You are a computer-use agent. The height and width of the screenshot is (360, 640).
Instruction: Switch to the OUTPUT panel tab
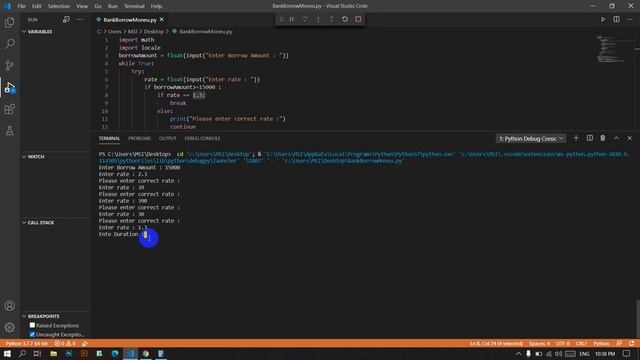[x=167, y=138]
